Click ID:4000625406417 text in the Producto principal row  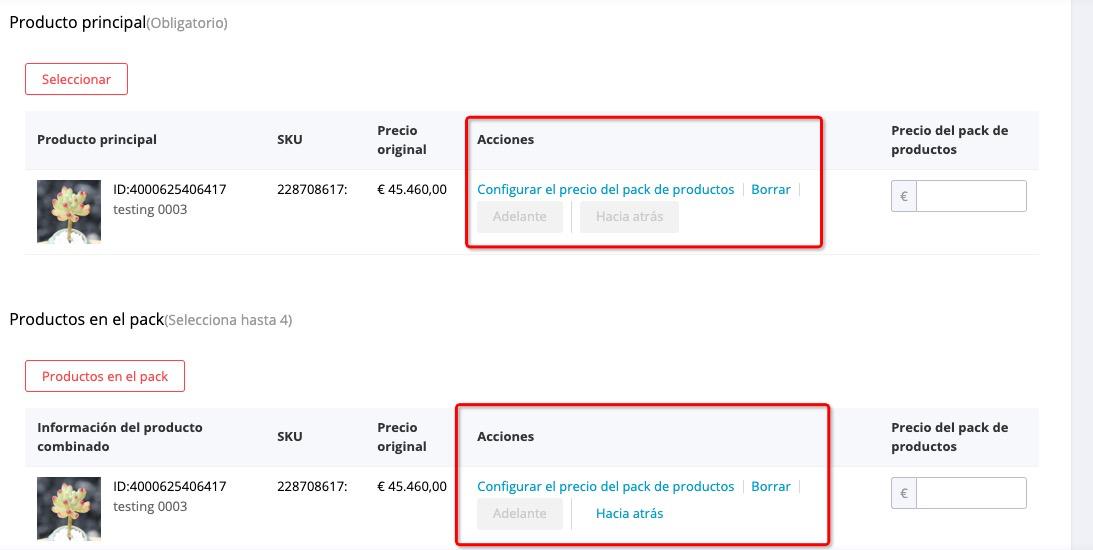point(170,189)
